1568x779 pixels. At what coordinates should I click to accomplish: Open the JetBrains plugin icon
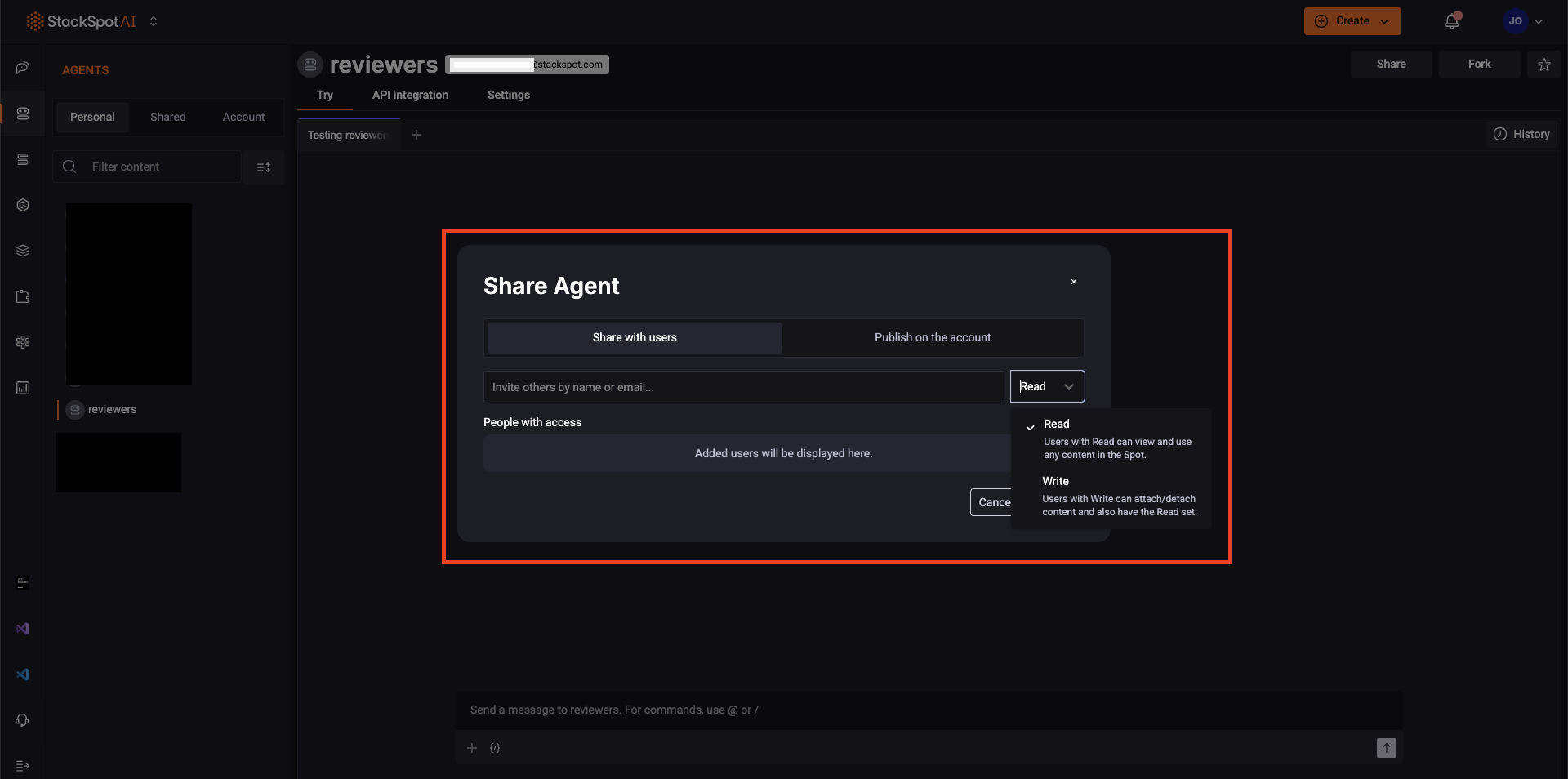tap(22, 583)
